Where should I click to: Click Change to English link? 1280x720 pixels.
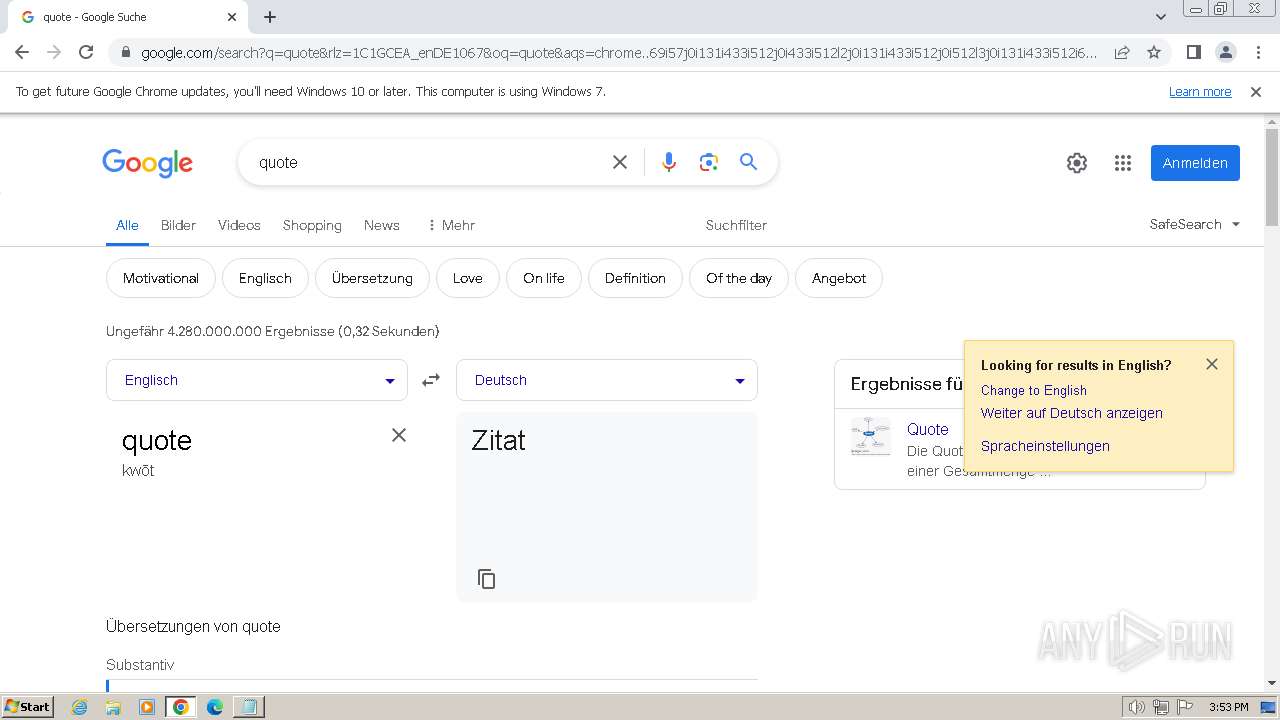tap(1033, 390)
